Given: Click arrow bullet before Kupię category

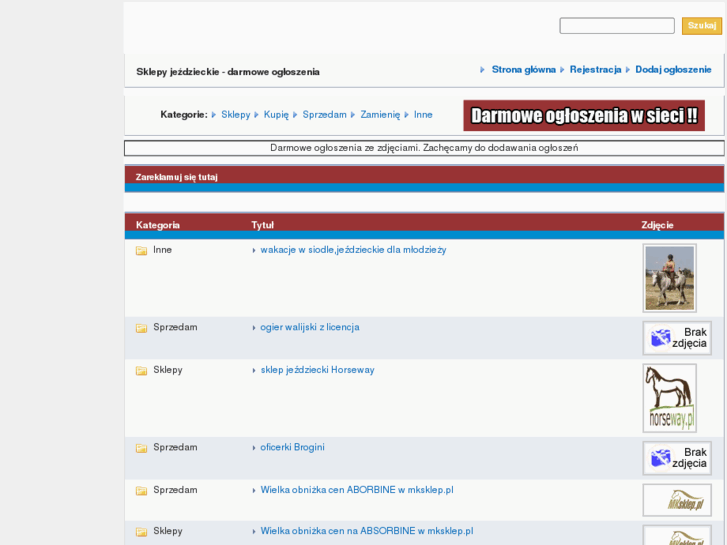Looking at the screenshot, I should coord(256,115).
